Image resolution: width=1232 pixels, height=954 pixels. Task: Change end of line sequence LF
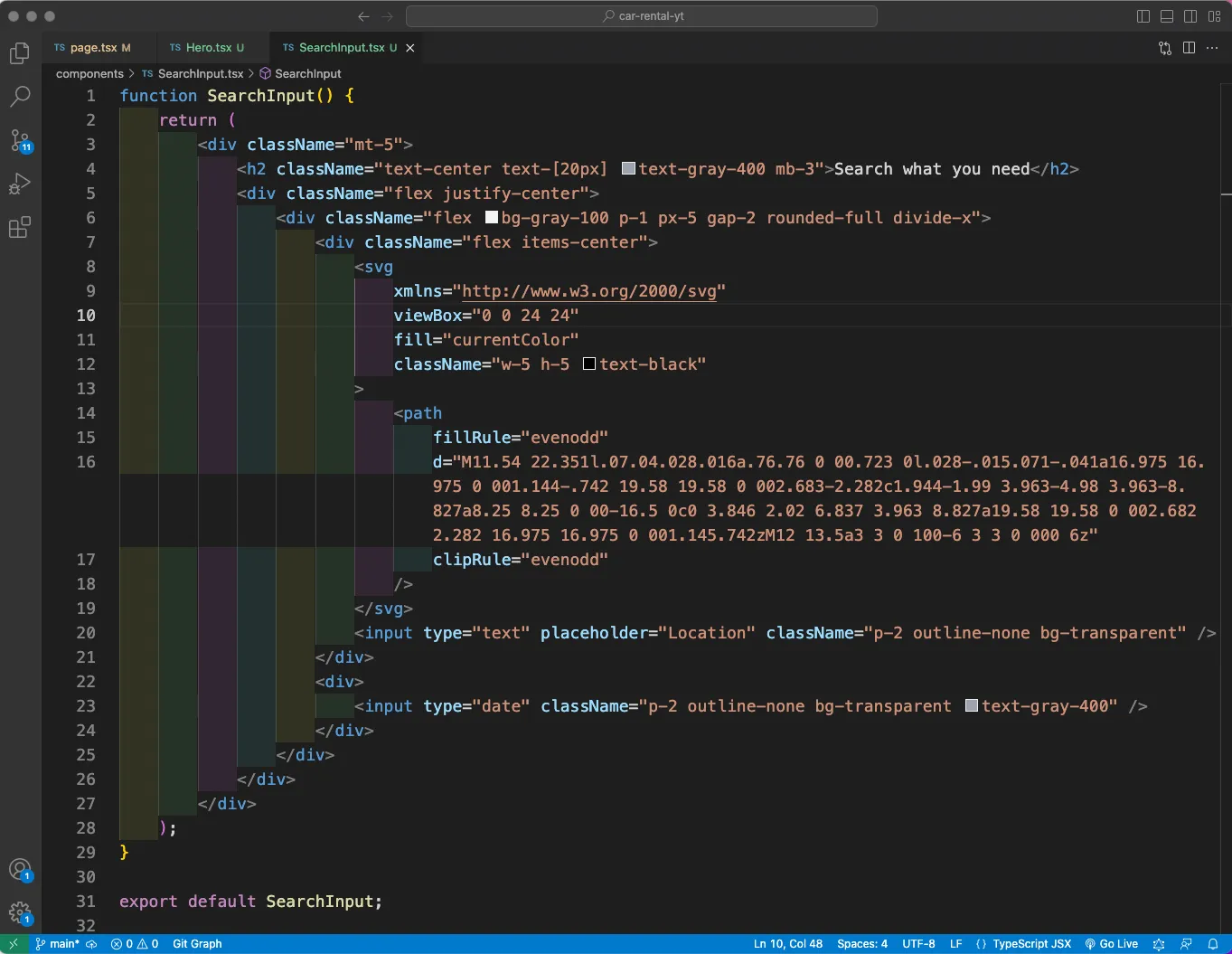point(955,944)
